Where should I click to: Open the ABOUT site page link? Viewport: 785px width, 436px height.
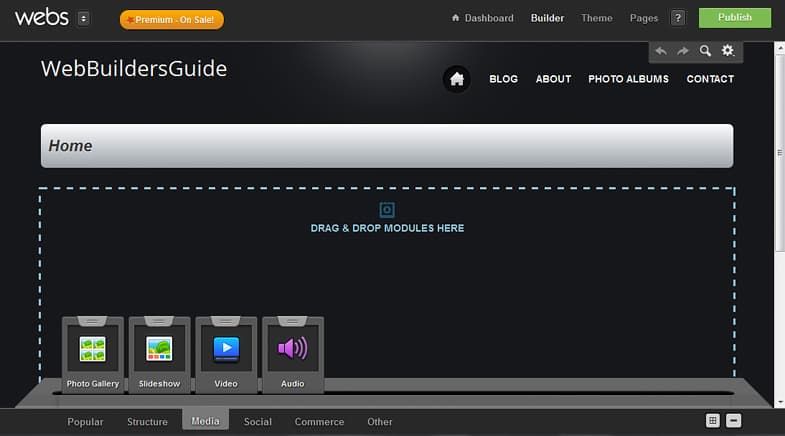pyautogui.click(x=553, y=79)
